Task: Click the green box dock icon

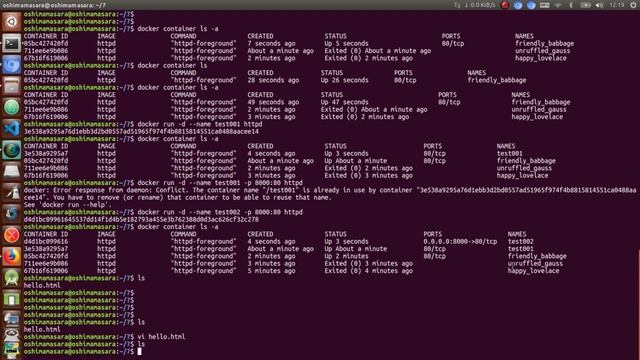Action: pyautogui.click(x=11, y=299)
